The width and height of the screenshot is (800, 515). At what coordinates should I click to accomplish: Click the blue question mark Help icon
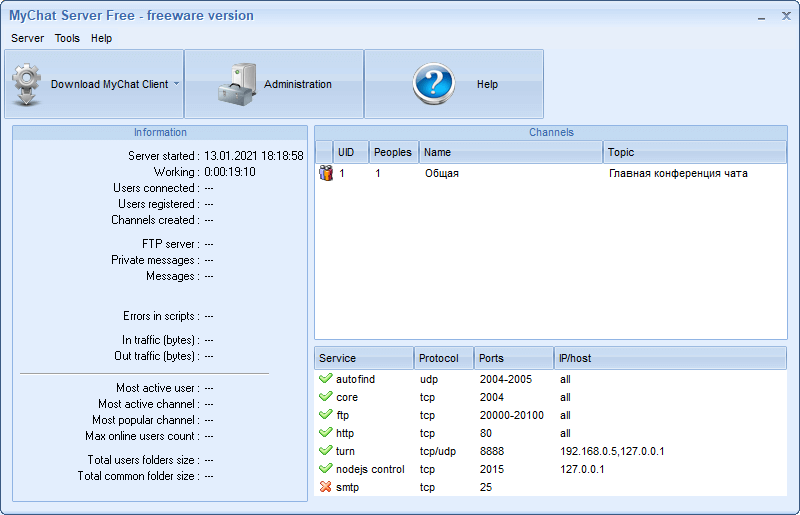click(434, 84)
